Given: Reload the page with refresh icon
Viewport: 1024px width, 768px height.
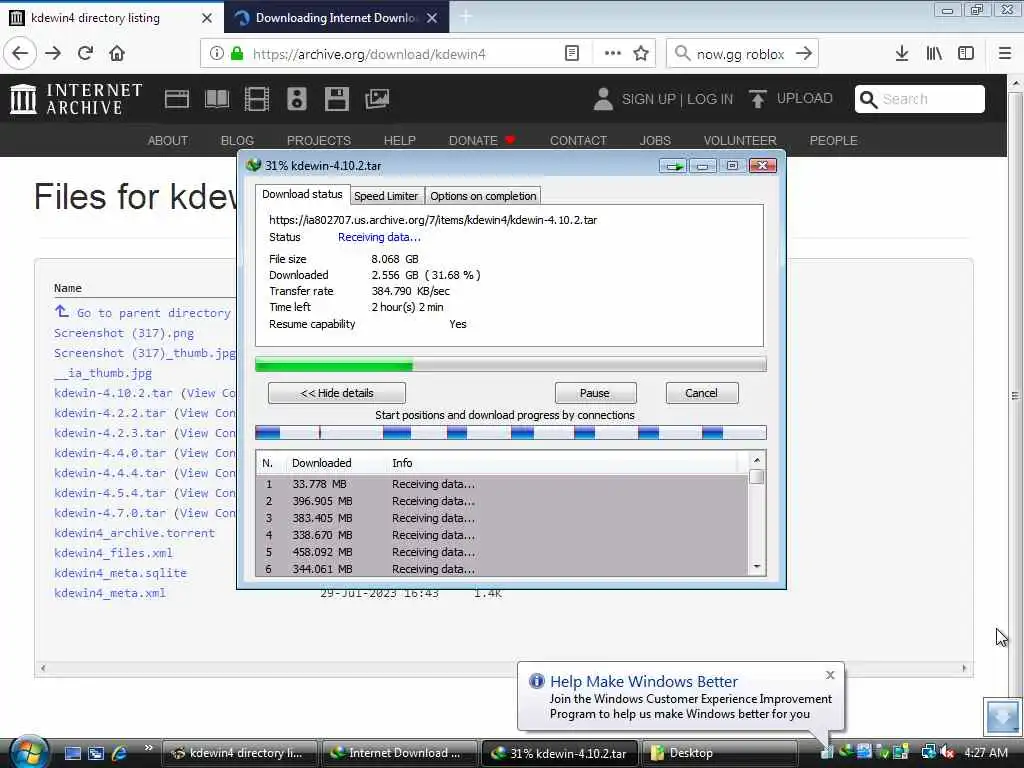Looking at the screenshot, I should click(x=85, y=54).
